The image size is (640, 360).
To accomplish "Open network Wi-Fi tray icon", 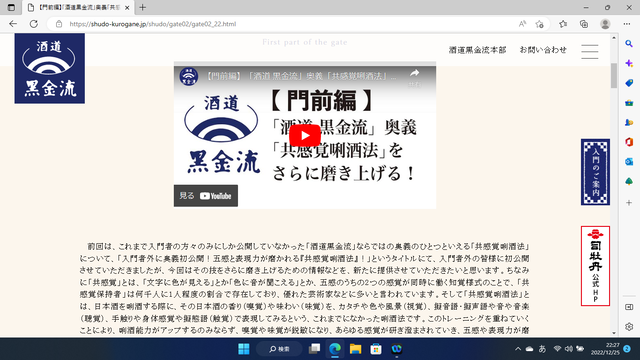I will click(x=557, y=349).
